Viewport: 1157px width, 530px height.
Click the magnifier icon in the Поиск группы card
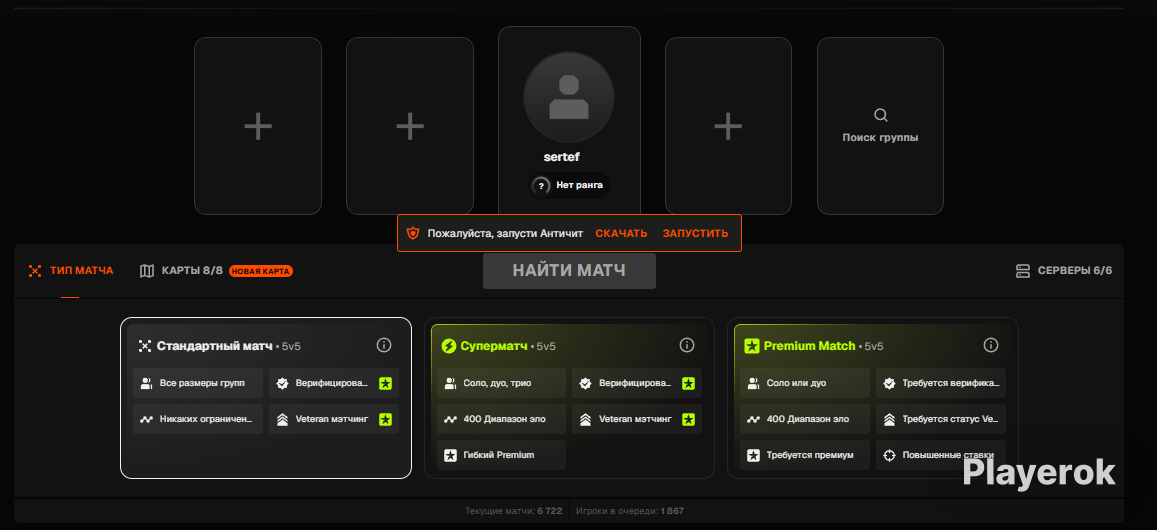point(880,115)
